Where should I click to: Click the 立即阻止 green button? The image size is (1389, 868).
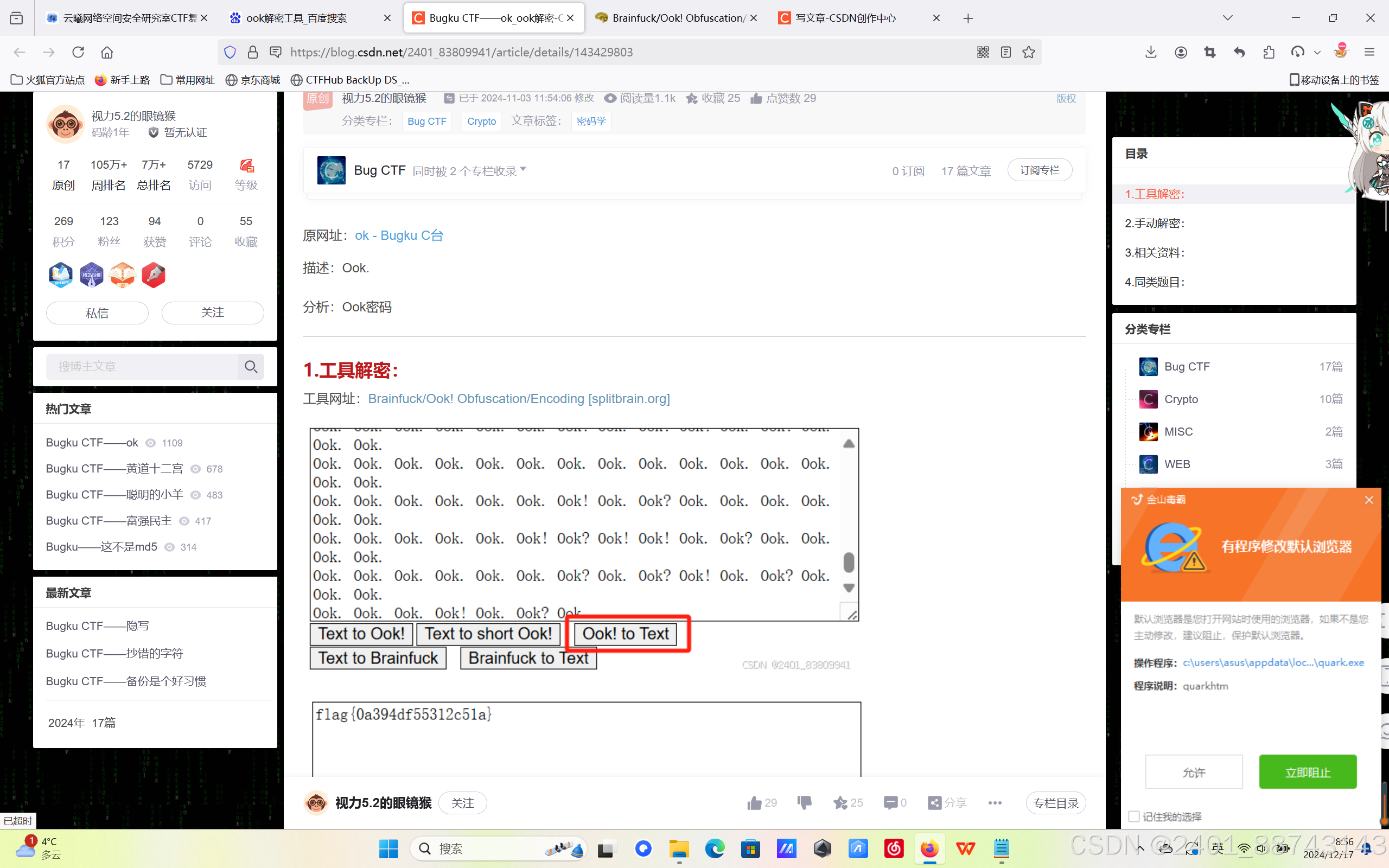[x=1308, y=772]
